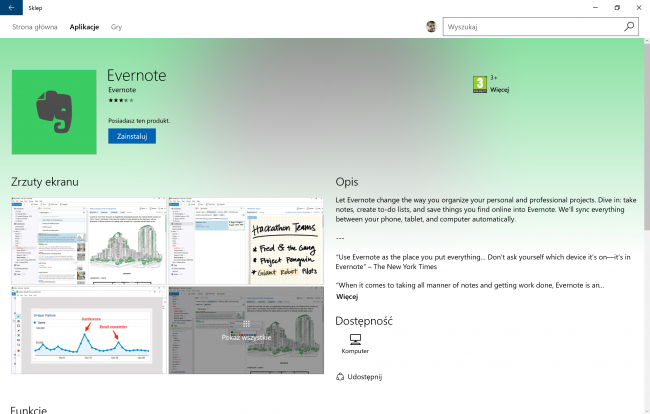Viewport: 650px width, 414px height.
Task: Click the vertical scrollbar thumb
Action: tap(647, 137)
